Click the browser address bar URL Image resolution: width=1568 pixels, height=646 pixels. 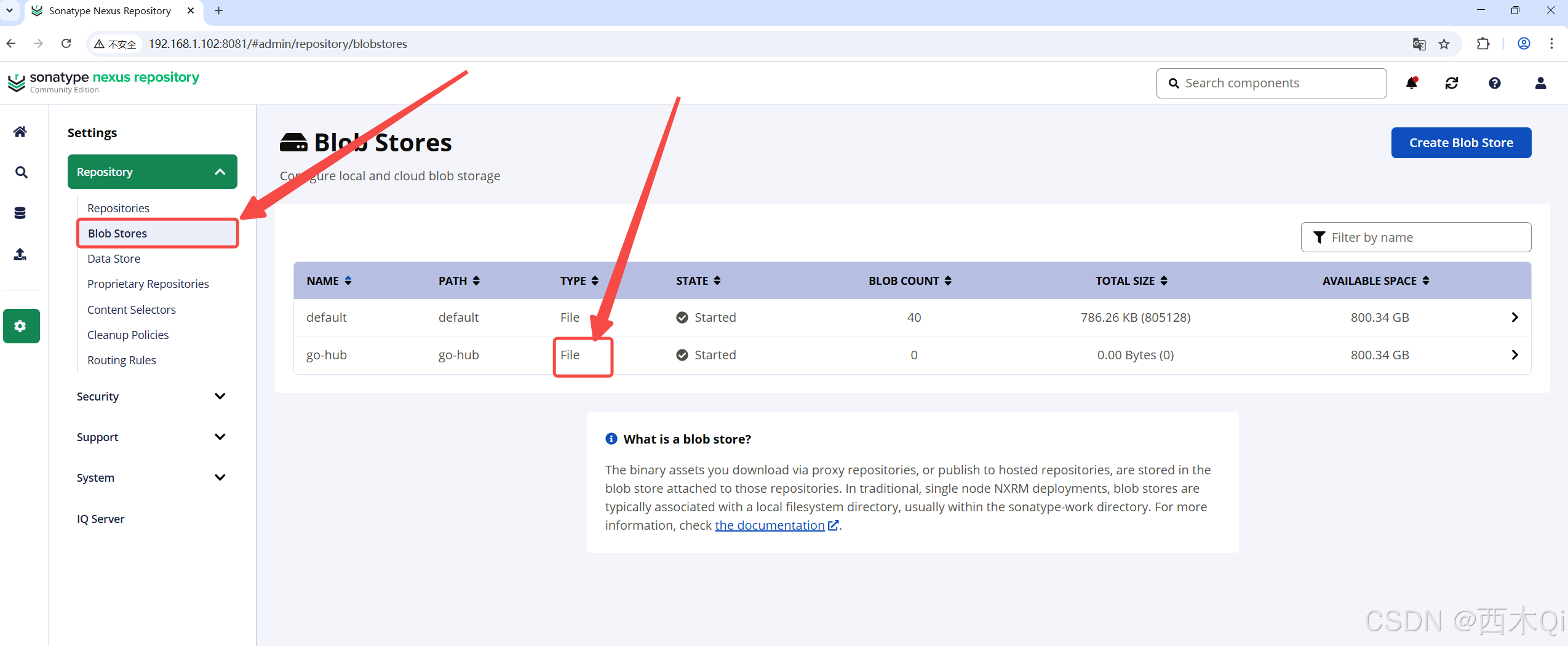pyautogui.click(x=278, y=44)
